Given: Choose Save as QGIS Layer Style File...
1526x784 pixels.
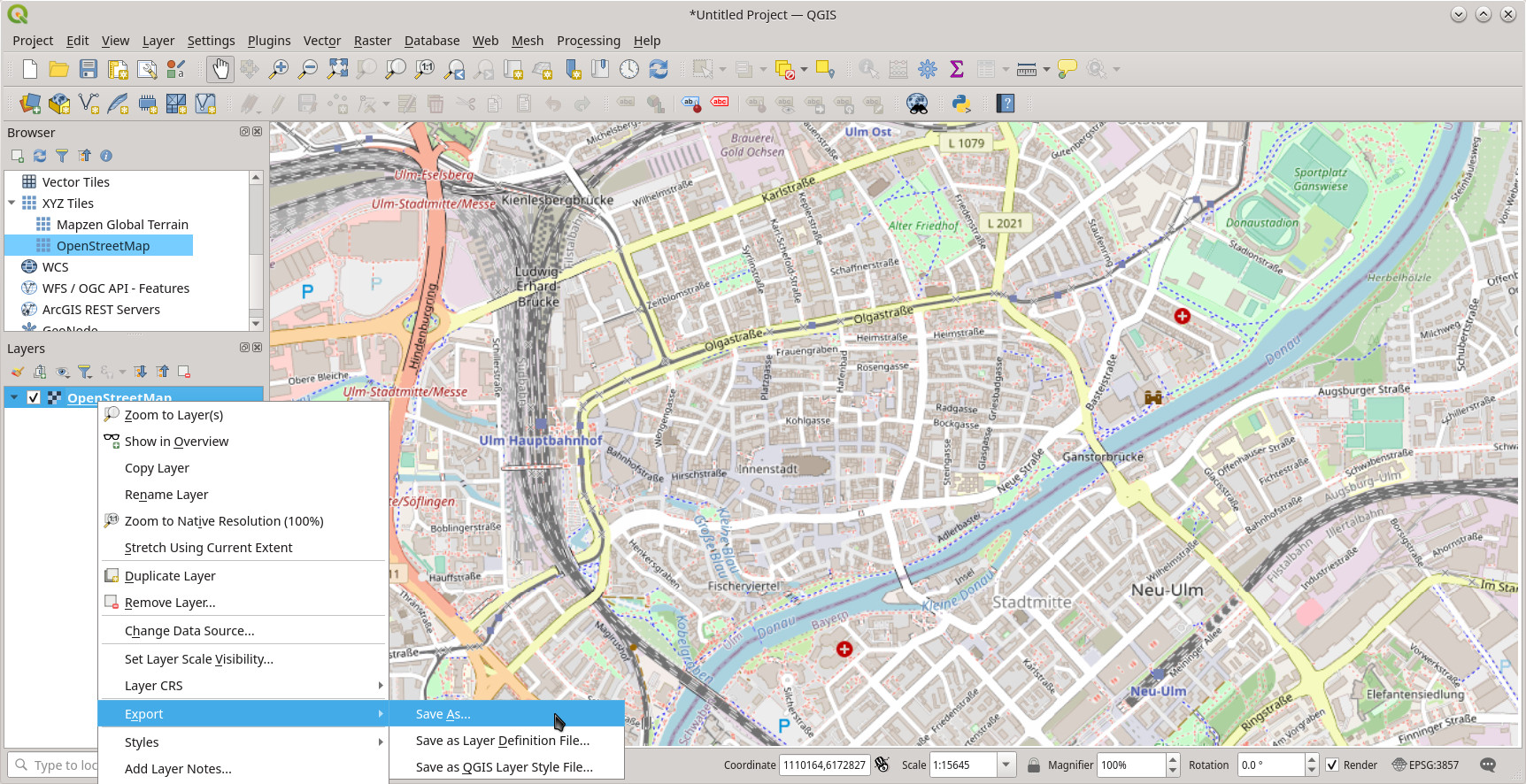Looking at the screenshot, I should (506, 766).
